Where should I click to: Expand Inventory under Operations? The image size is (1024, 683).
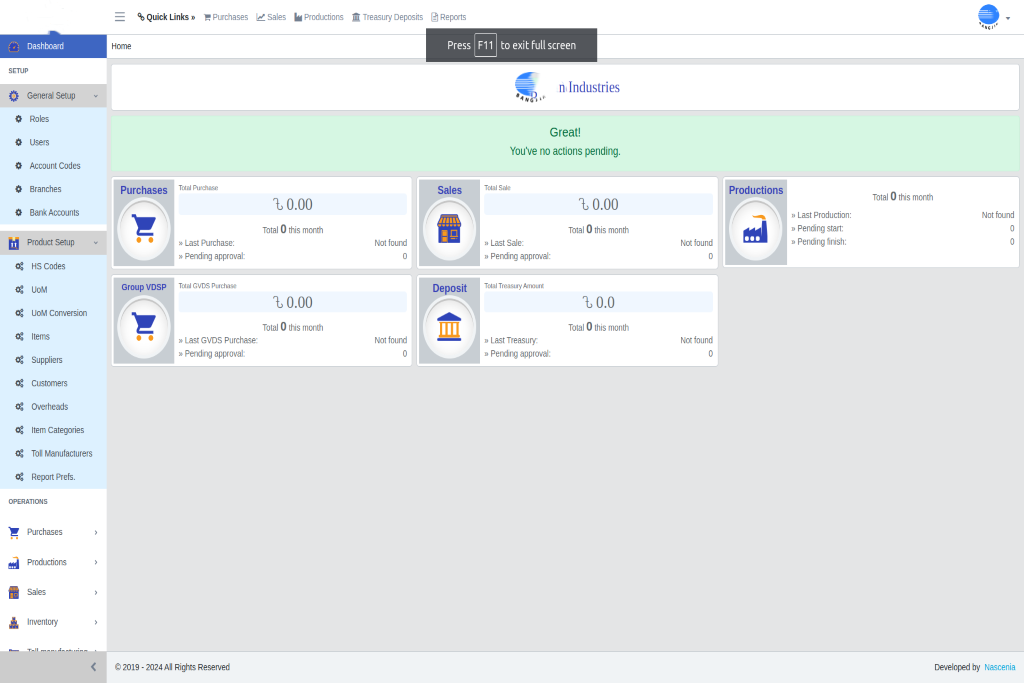[x=53, y=622]
